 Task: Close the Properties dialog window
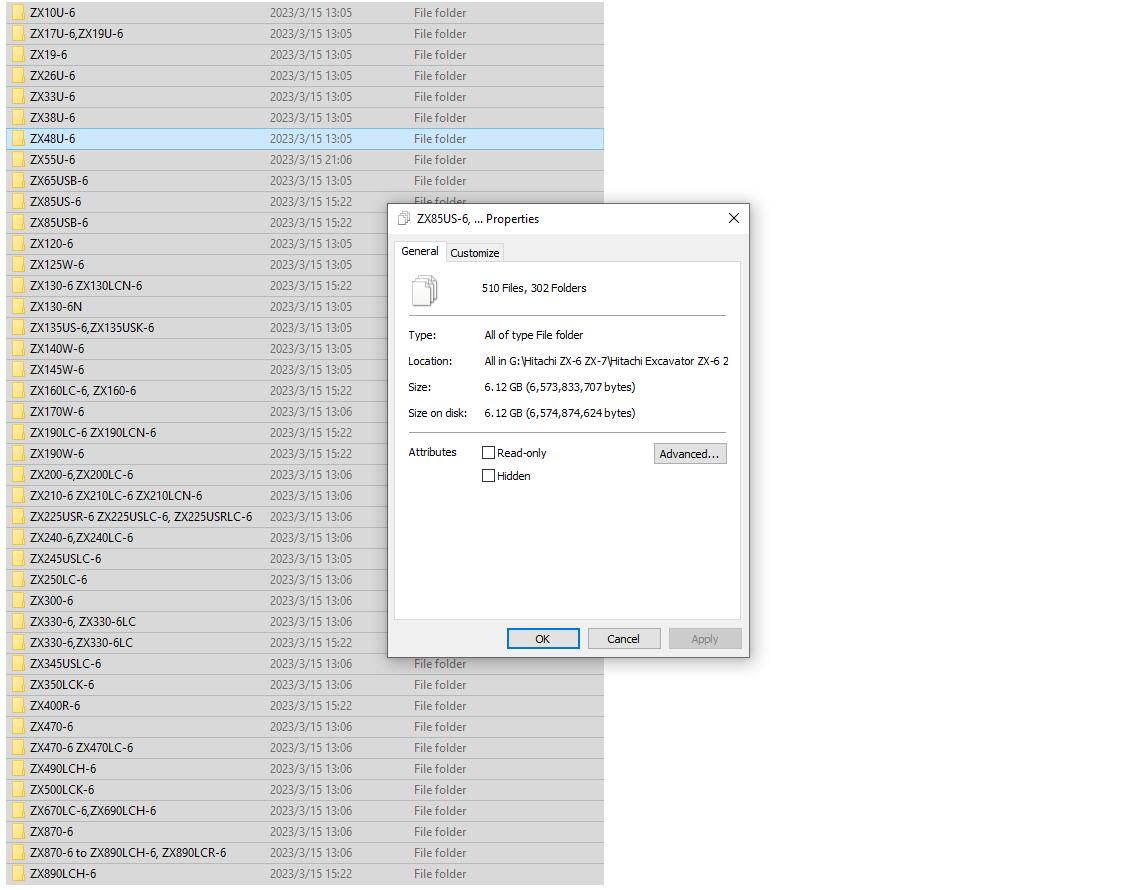click(x=734, y=218)
